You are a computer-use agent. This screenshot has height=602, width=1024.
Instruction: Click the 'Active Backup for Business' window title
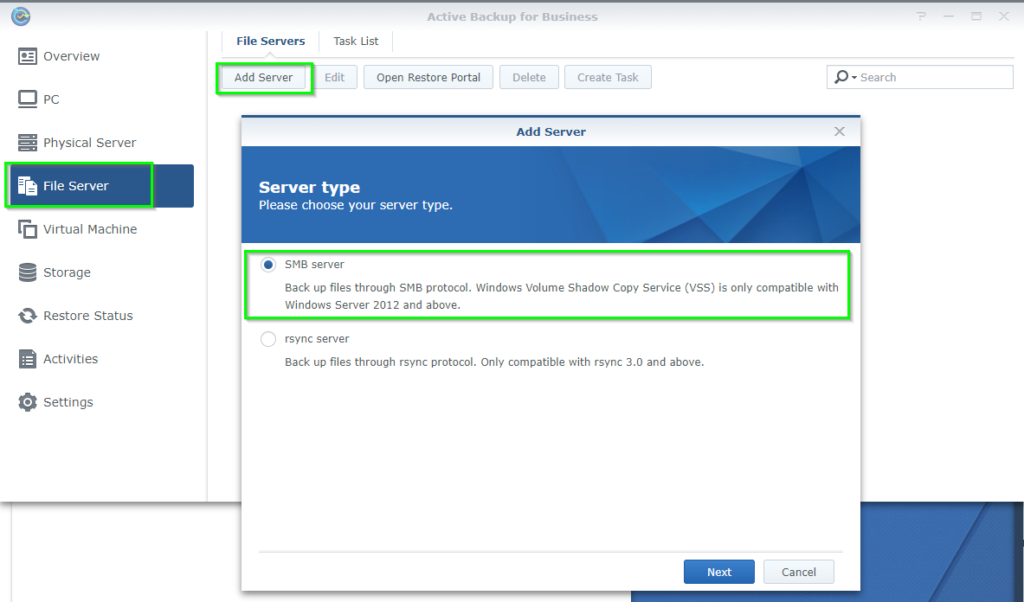(513, 17)
